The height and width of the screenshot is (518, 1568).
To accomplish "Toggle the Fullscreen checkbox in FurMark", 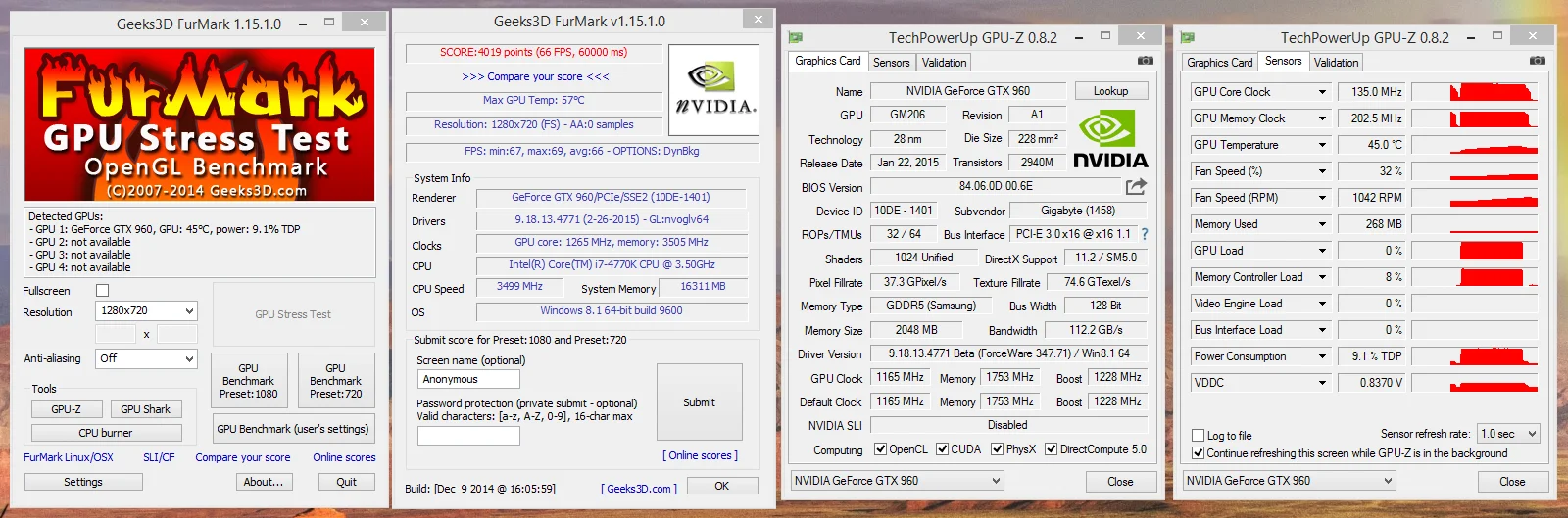I will 102,291.
